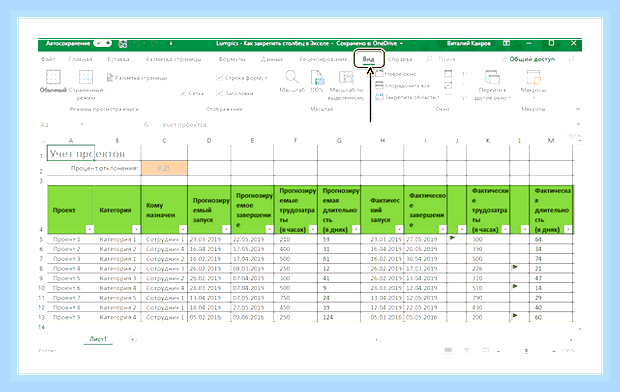This screenshot has height=392, width=620.
Task: Select the orange cell with 0,25
Action: (x=164, y=168)
